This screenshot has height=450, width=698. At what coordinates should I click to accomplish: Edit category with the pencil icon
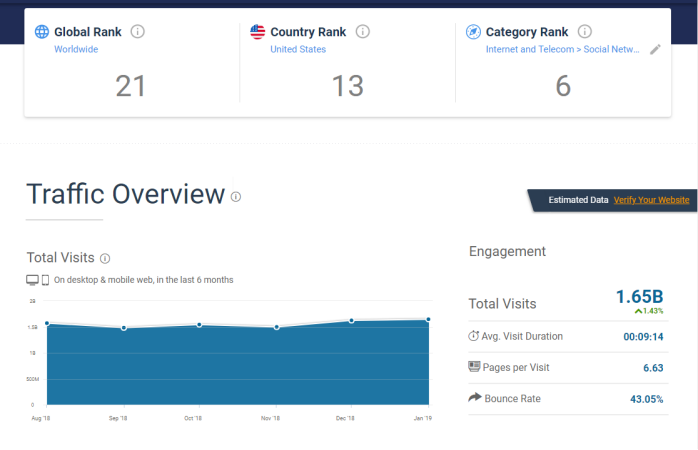655,49
